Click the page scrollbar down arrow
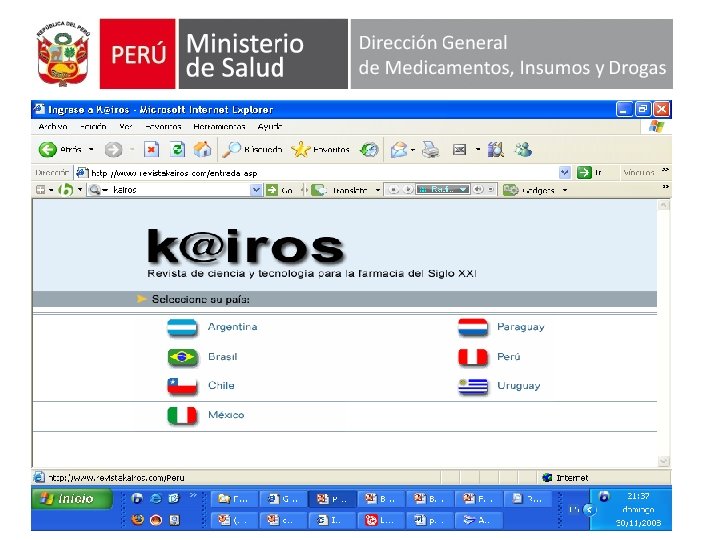Screen dimensions: 720x540 pyautogui.click(x=663, y=461)
